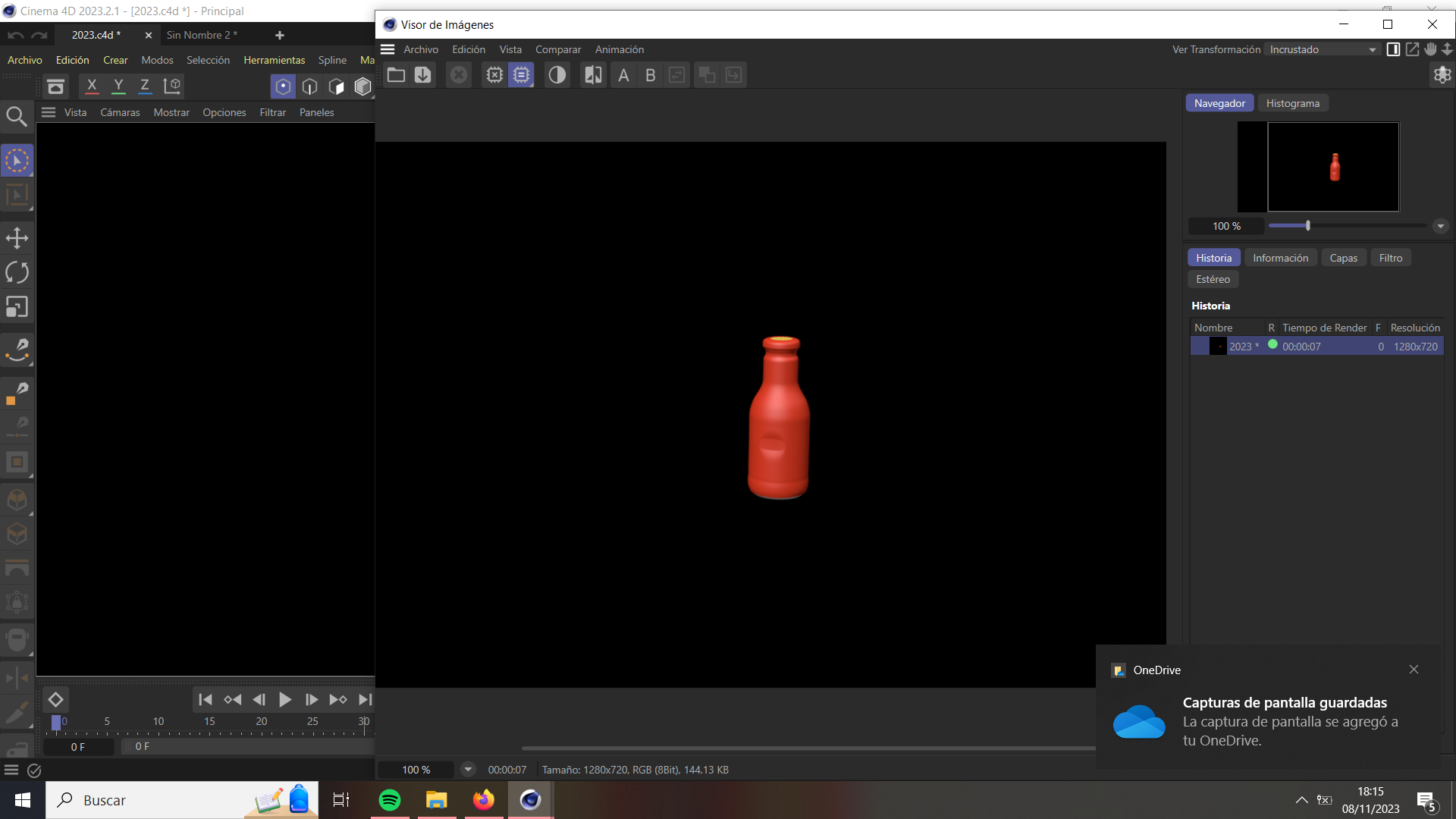Viewport: 1456px width, 819px height.
Task: Dismiss the OneDrive notification
Action: point(1414,670)
